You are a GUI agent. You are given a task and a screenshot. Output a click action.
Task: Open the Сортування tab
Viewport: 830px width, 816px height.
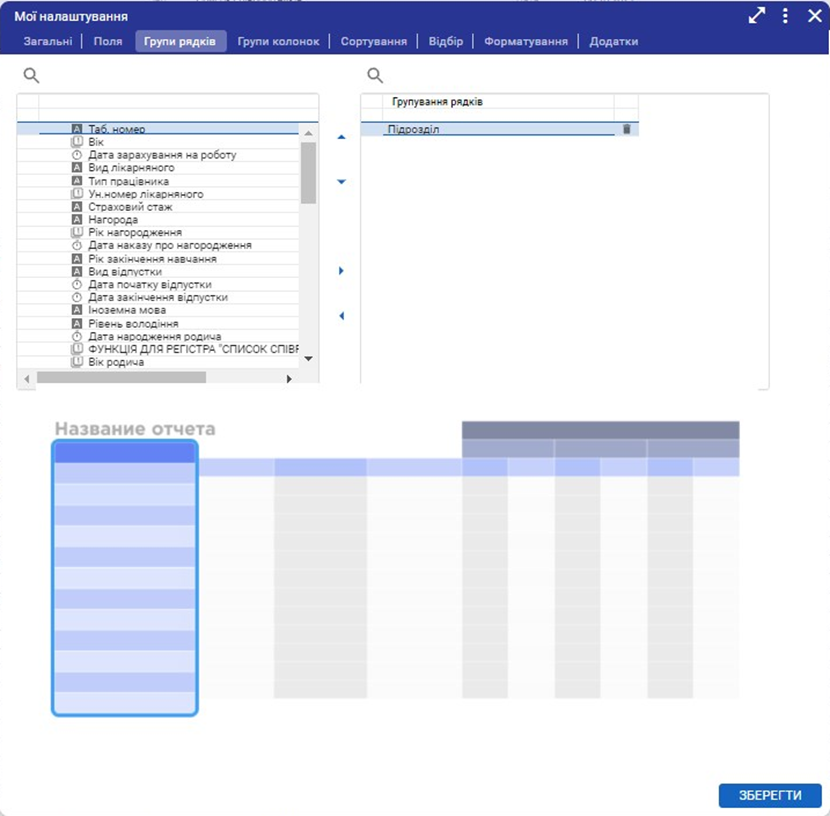pyautogui.click(x=373, y=41)
